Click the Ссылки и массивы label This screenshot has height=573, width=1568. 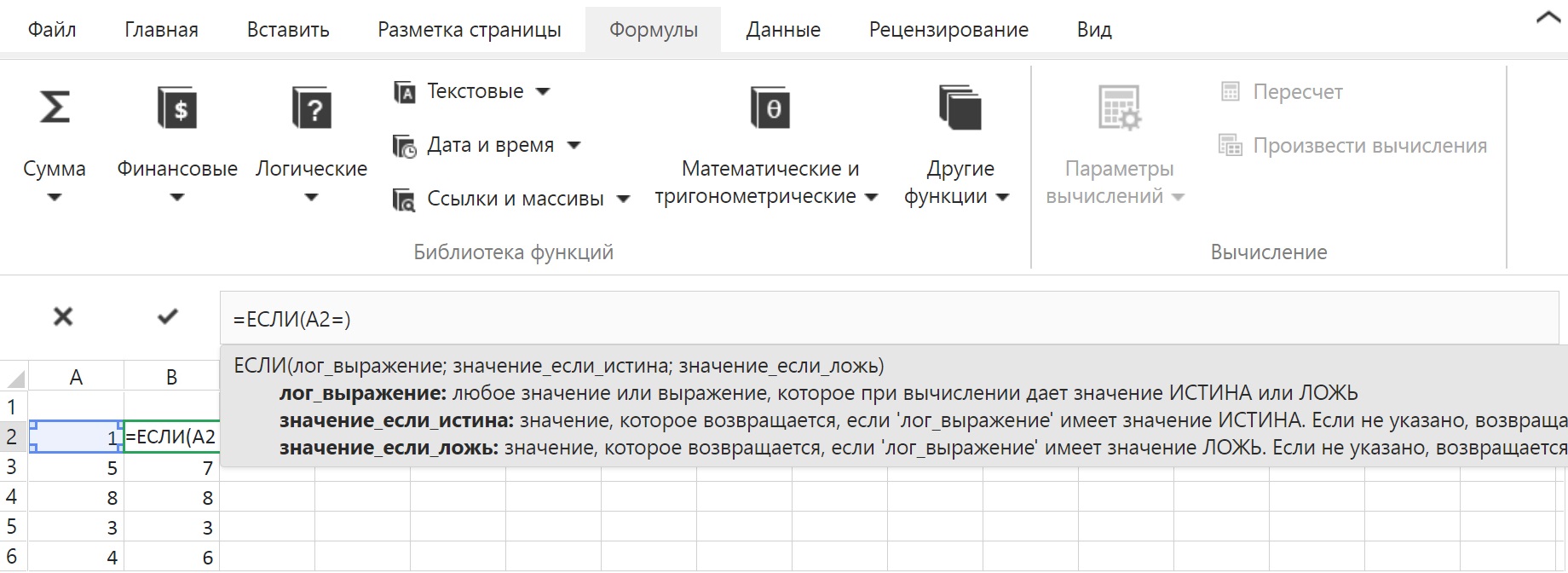point(516,200)
